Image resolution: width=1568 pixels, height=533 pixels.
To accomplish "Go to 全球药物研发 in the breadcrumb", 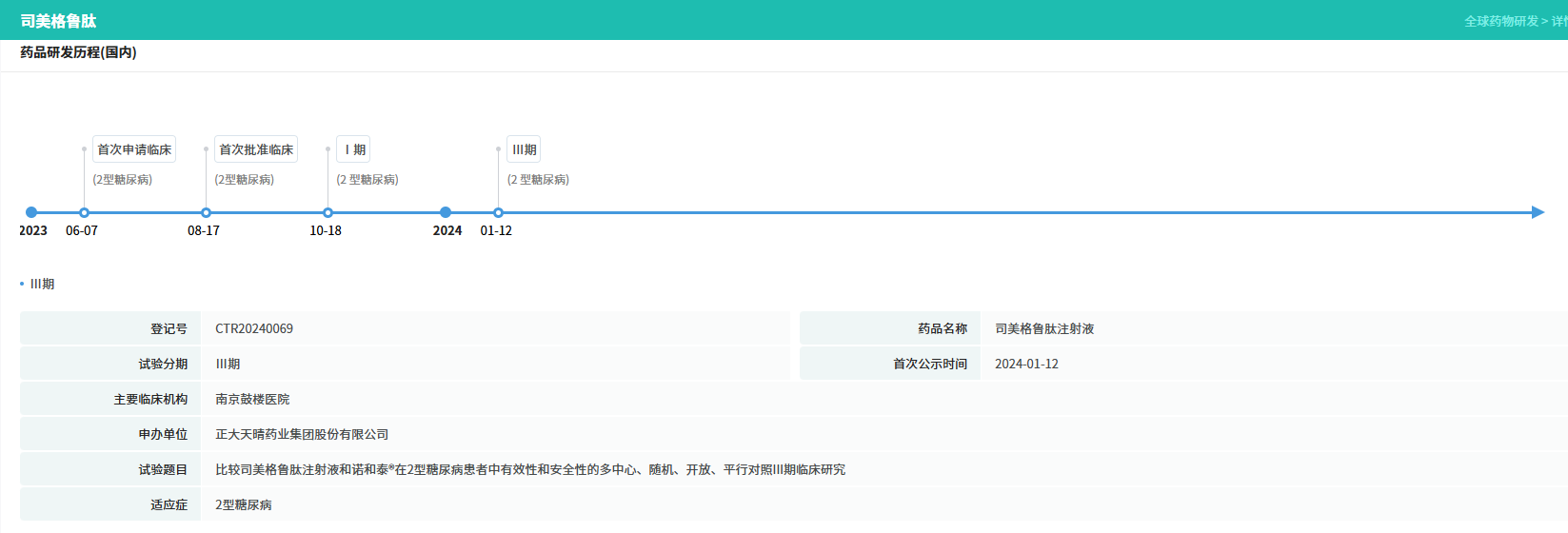I will click(x=1500, y=21).
